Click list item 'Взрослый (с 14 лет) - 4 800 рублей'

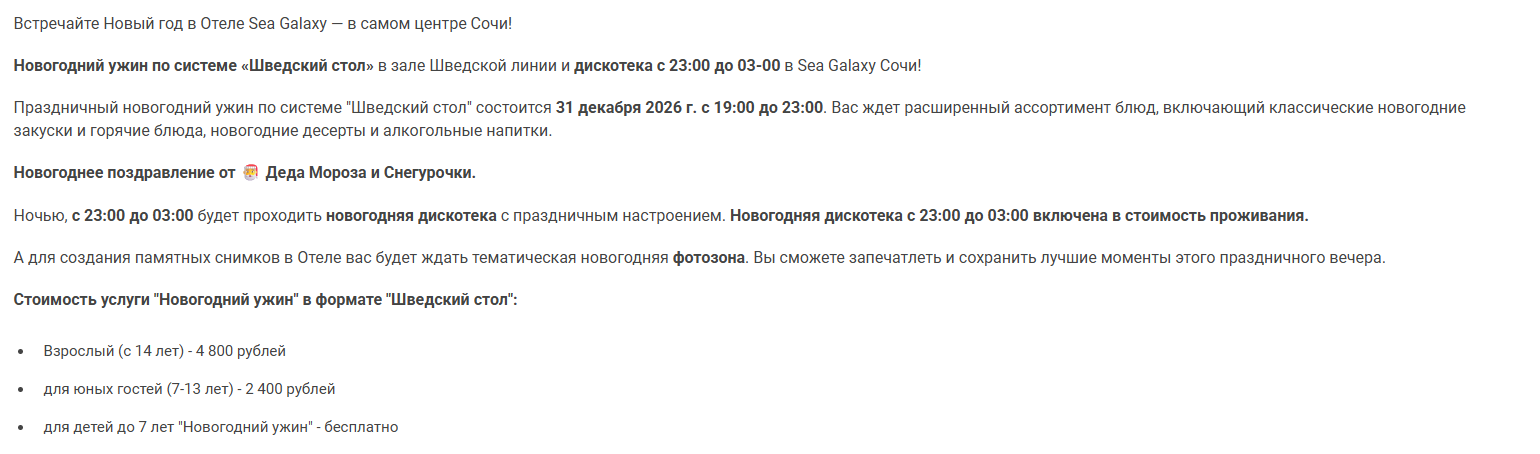click(x=165, y=351)
